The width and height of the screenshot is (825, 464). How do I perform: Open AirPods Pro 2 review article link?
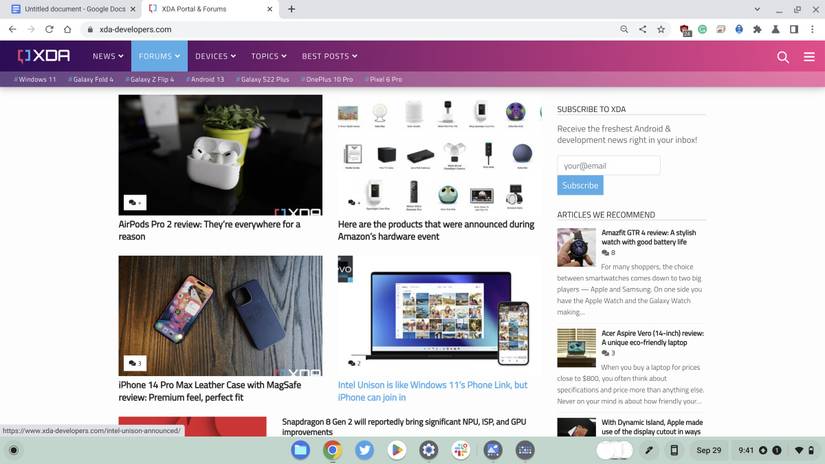tap(209, 230)
